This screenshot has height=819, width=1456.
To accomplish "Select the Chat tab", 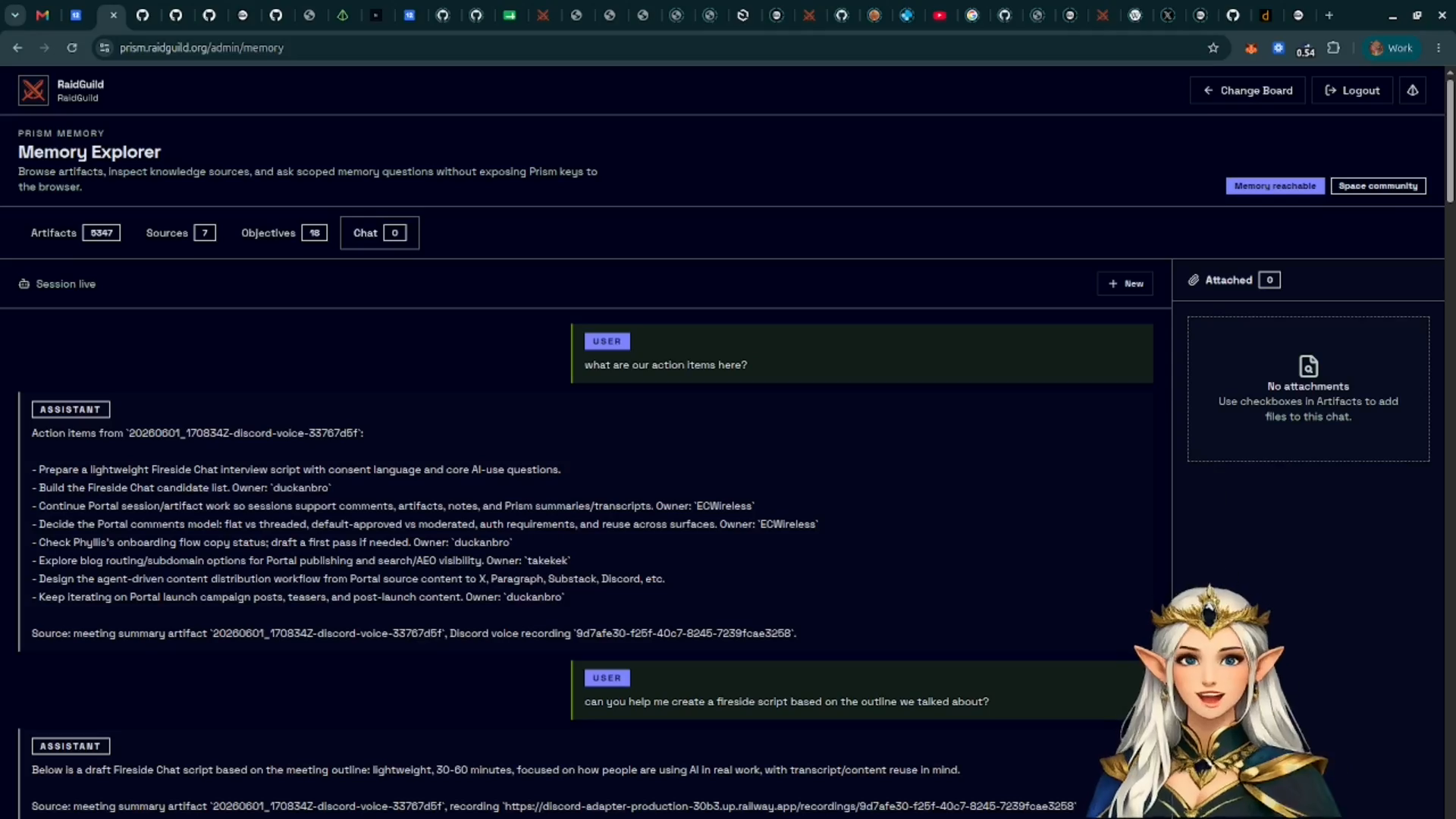I will click(379, 233).
